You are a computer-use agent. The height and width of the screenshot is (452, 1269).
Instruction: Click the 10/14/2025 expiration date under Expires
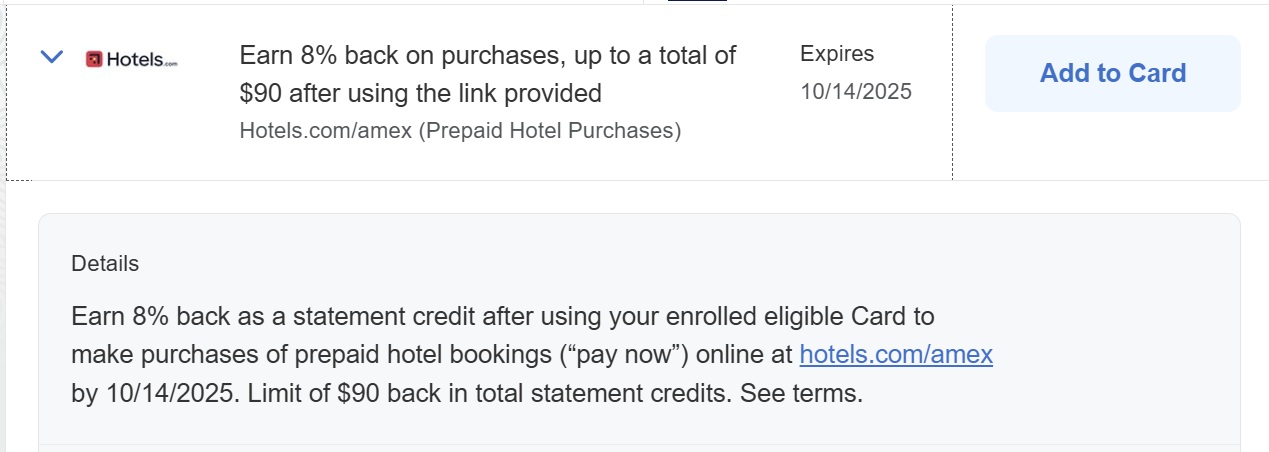click(x=856, y=92)
